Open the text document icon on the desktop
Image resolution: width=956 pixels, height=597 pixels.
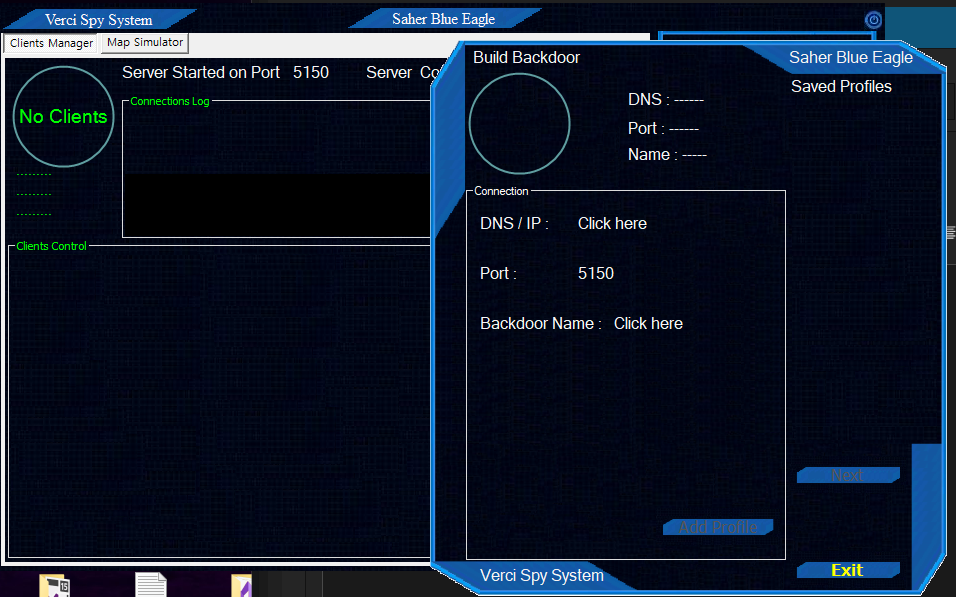[151, 585]
